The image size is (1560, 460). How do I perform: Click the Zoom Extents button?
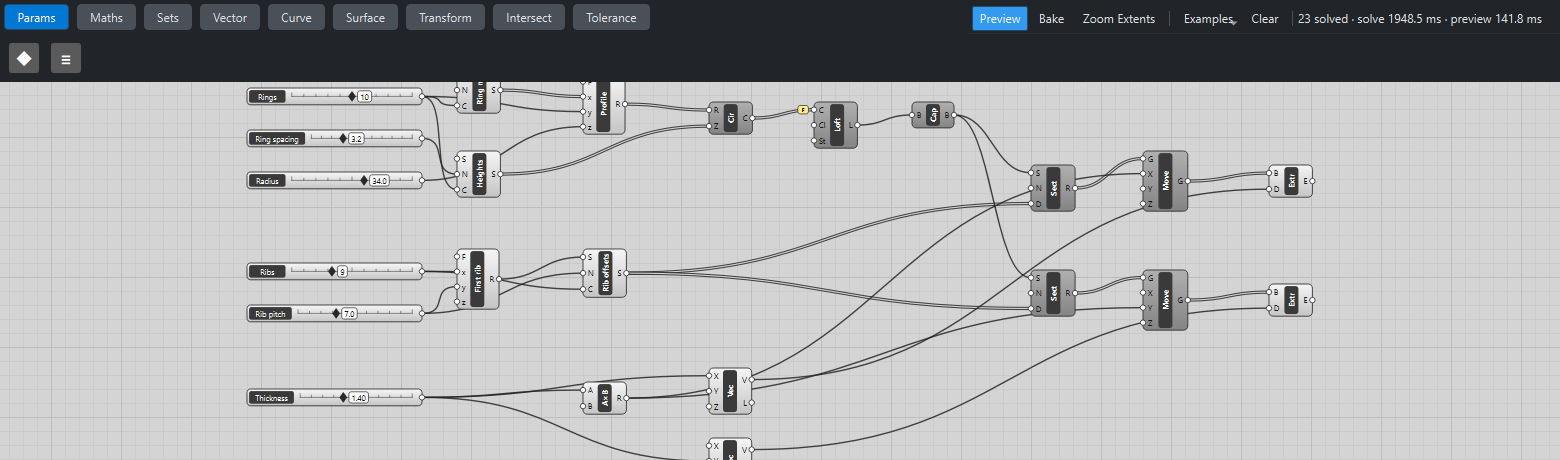pyautogui.click(x=1118, y=18)
